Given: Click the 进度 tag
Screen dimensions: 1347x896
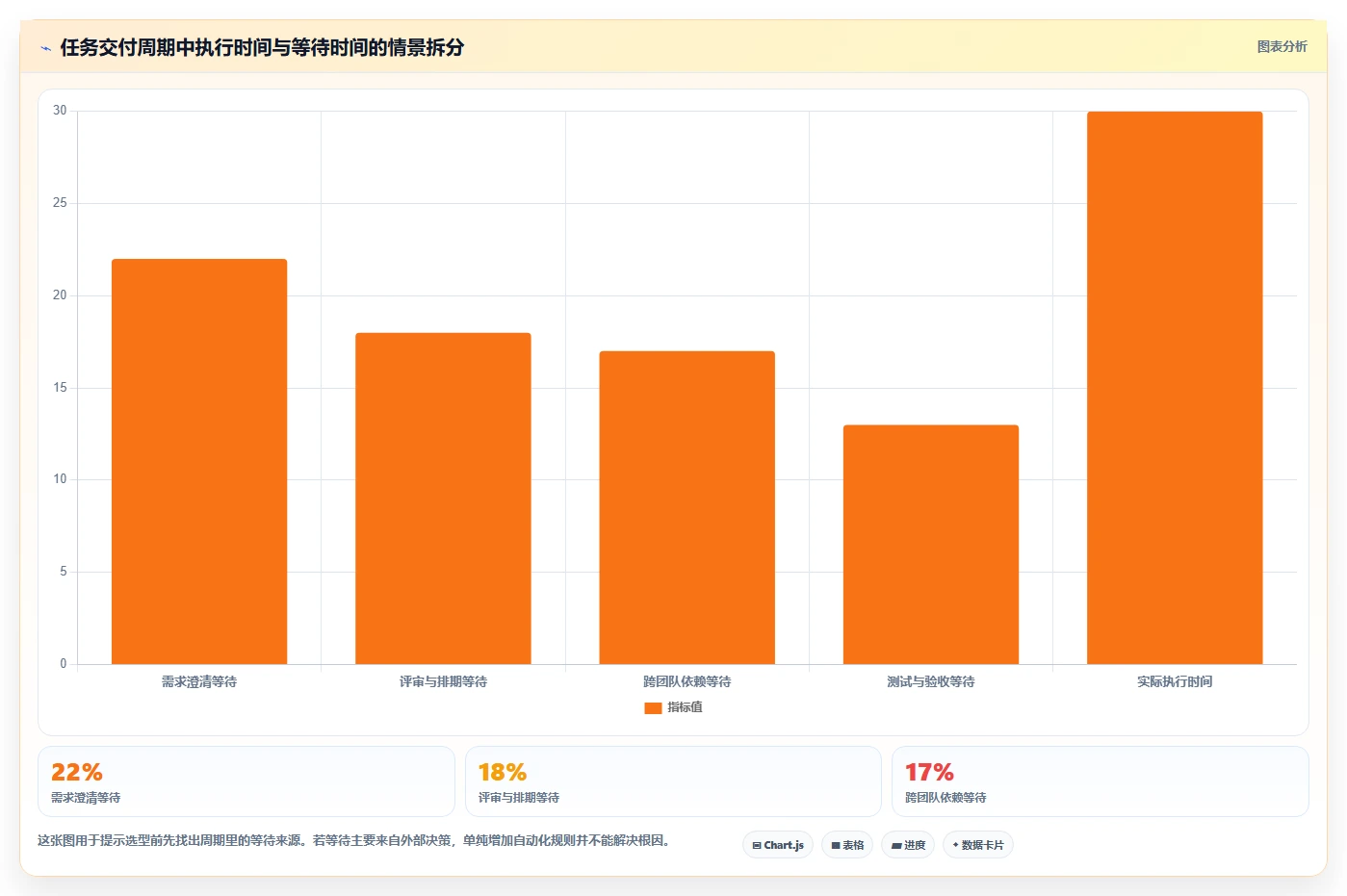Looking at the screenshot, I should click(908, 845).
